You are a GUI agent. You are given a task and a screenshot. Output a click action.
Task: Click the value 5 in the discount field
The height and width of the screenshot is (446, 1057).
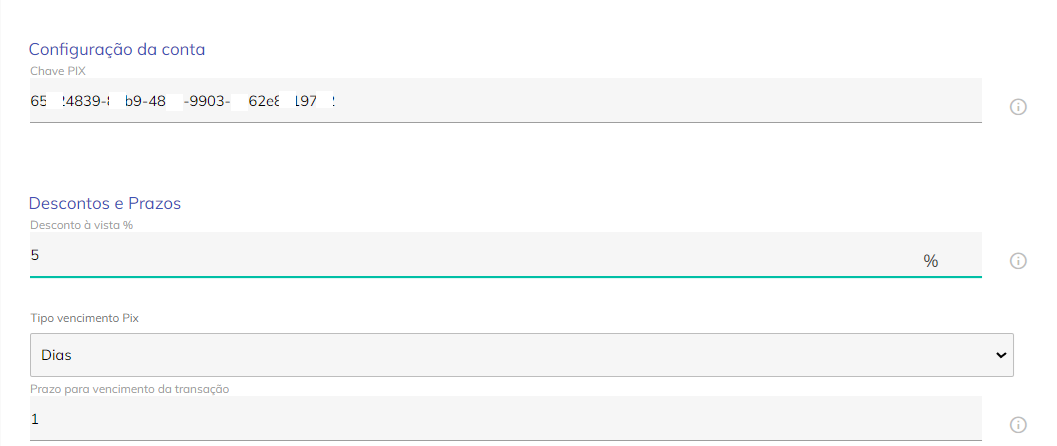click(x=34, y=255)
